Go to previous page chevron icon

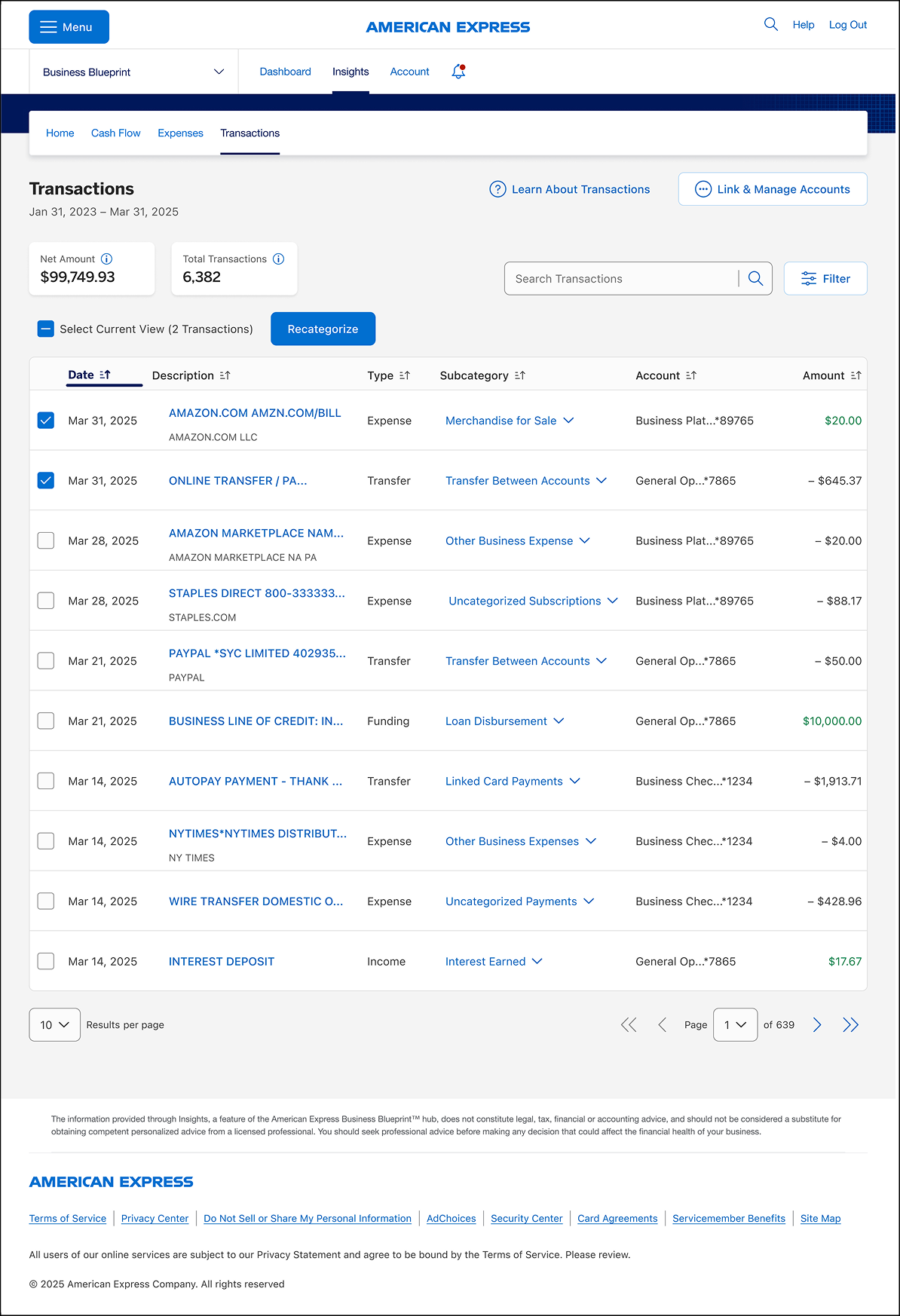(663, 1024)
